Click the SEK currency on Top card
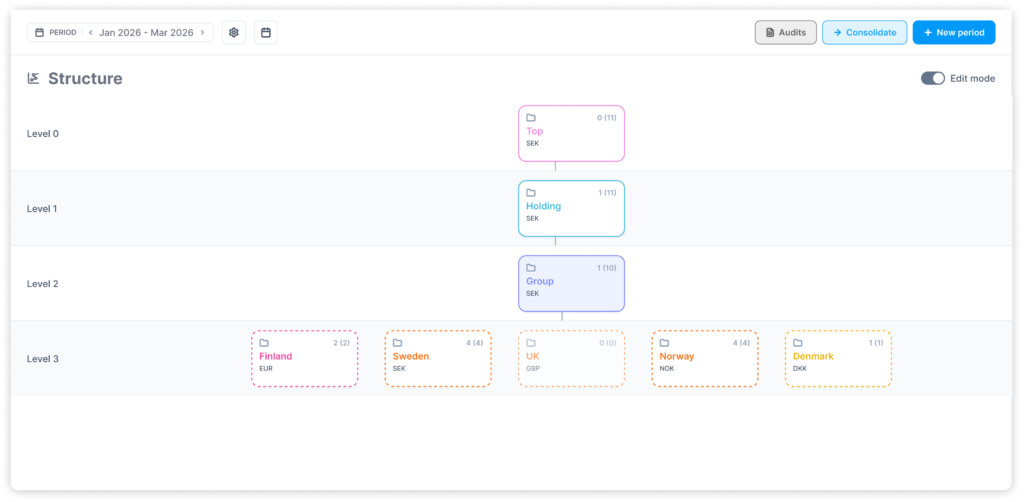The width and height of the screenshot is (1024, 502). (533, 143)
